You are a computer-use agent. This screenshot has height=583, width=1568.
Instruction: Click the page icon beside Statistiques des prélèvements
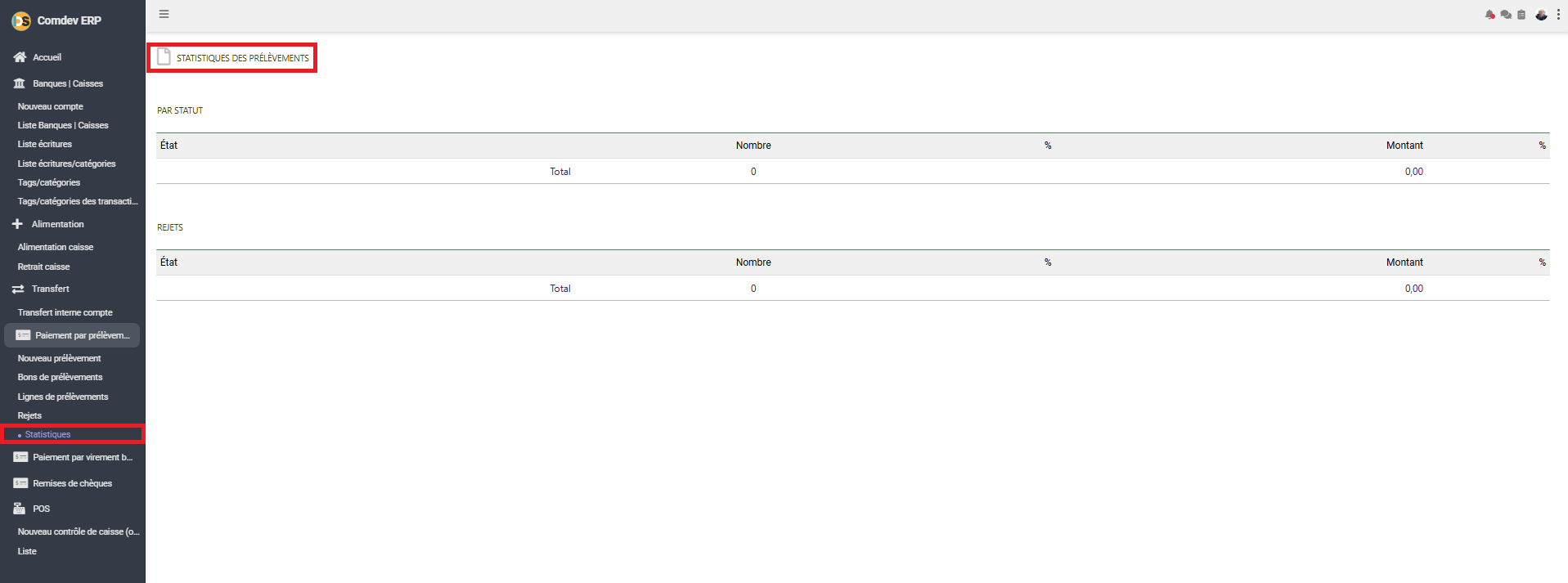164,56
